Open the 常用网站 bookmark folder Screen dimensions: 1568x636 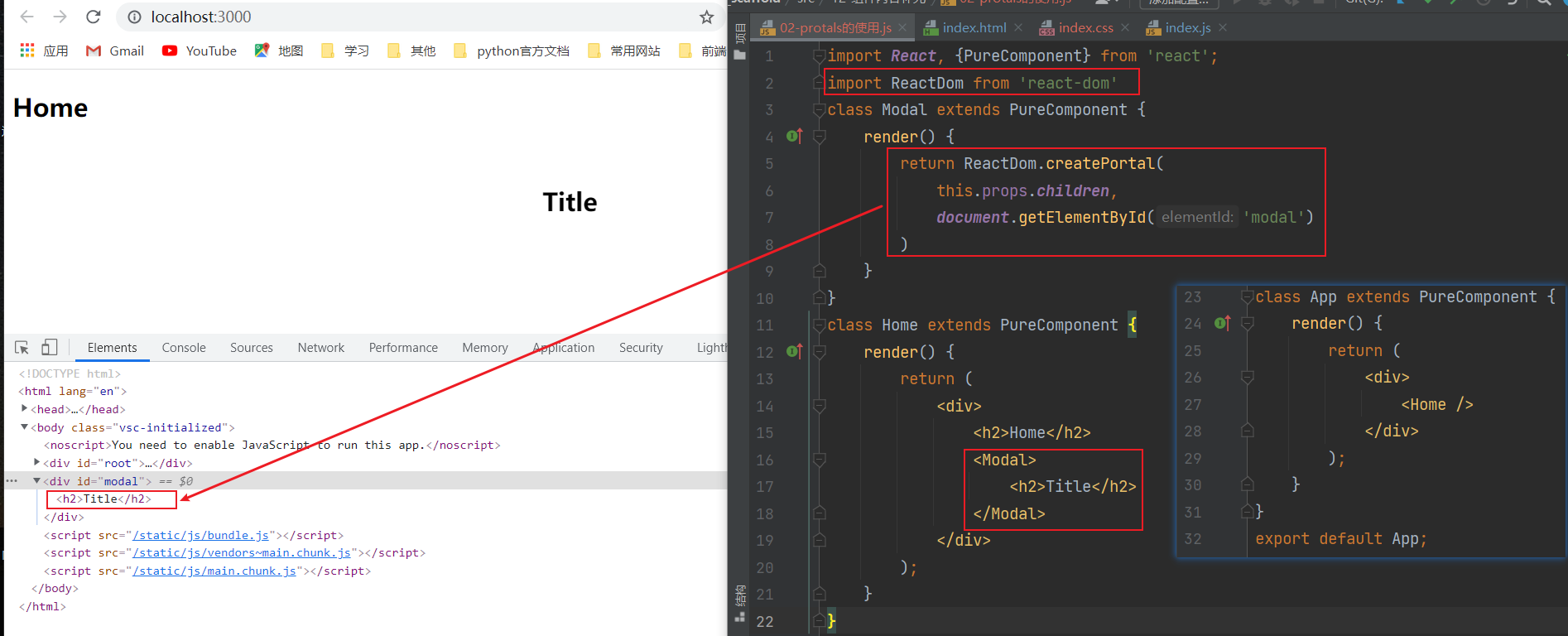click(x=624, y=51)
